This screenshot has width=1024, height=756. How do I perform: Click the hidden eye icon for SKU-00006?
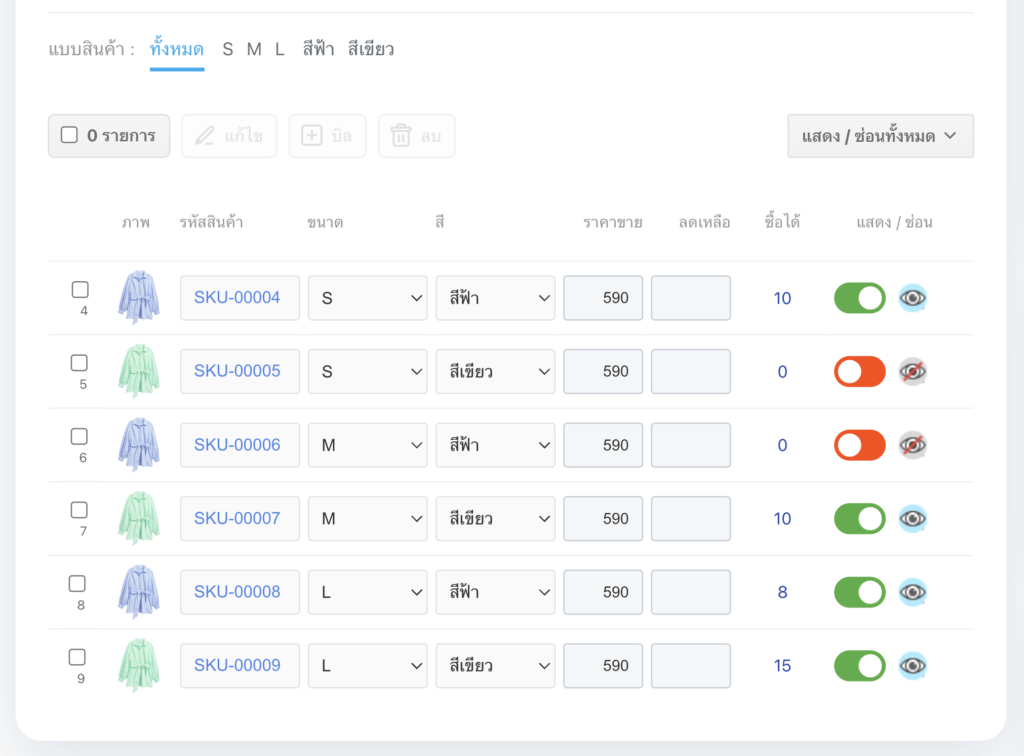click(x=912, y=445)
